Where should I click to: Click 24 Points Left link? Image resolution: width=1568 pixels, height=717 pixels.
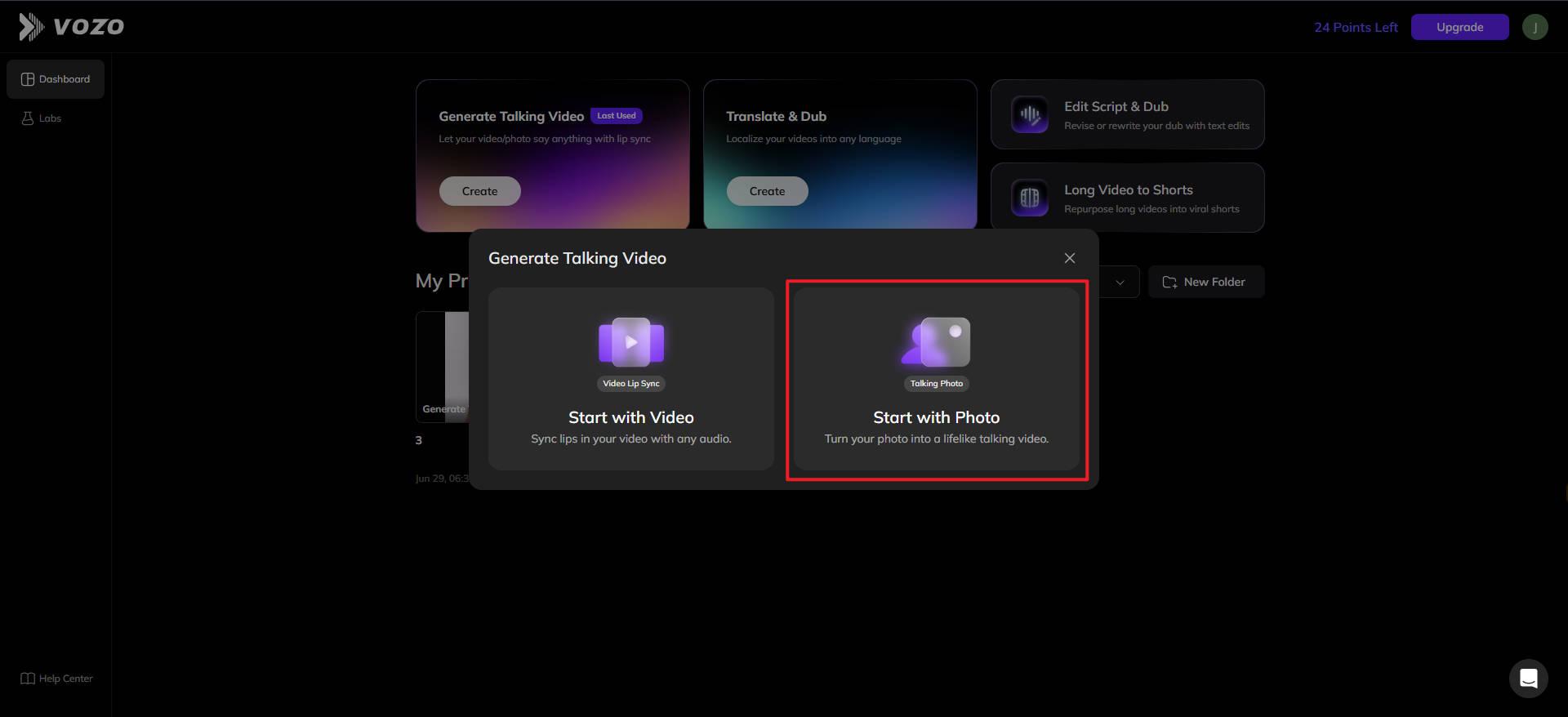[1356, 27]
